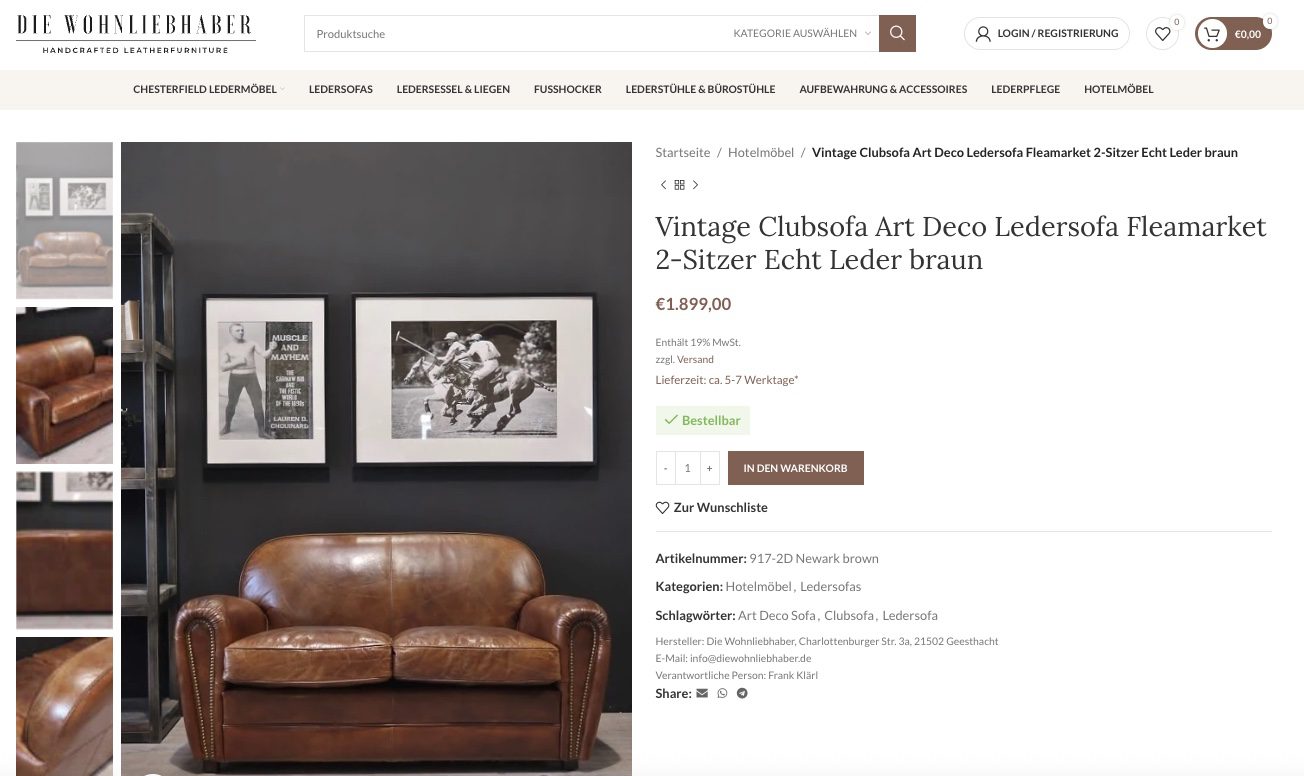Increase quantity with plus button
Viewport: 1304px width, 776px height.
click(709, 468)
